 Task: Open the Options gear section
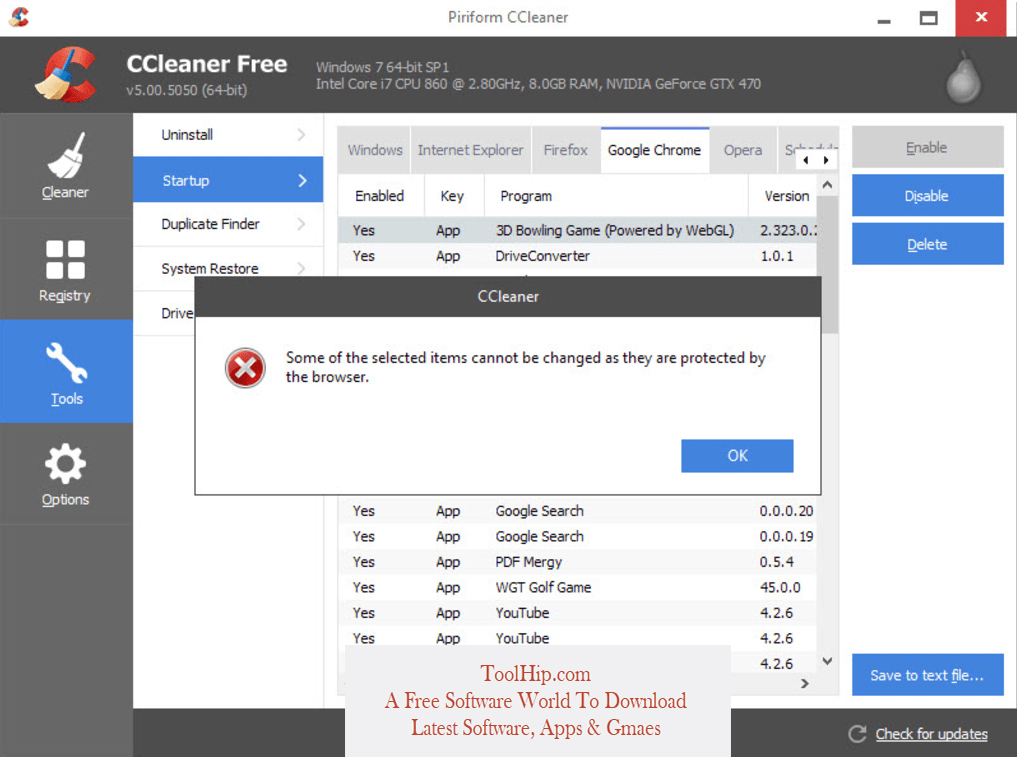coord(66,474)
